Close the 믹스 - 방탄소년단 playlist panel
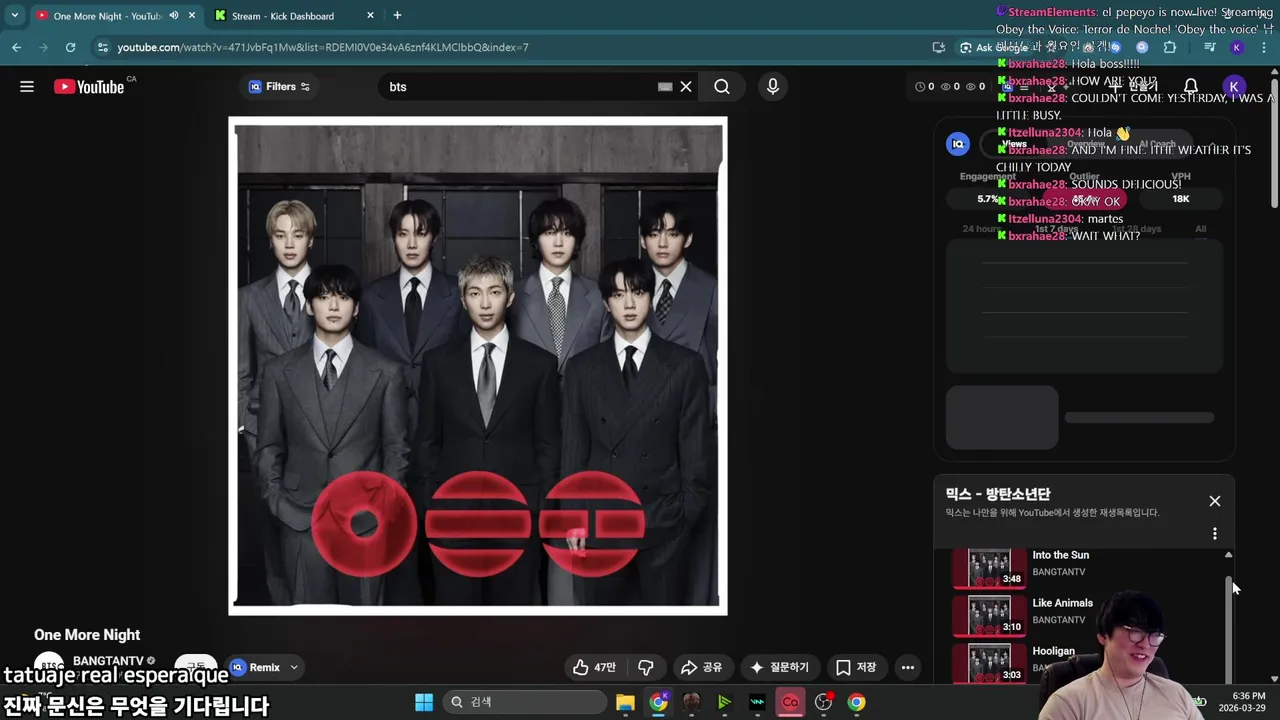 coord(1215,501)
